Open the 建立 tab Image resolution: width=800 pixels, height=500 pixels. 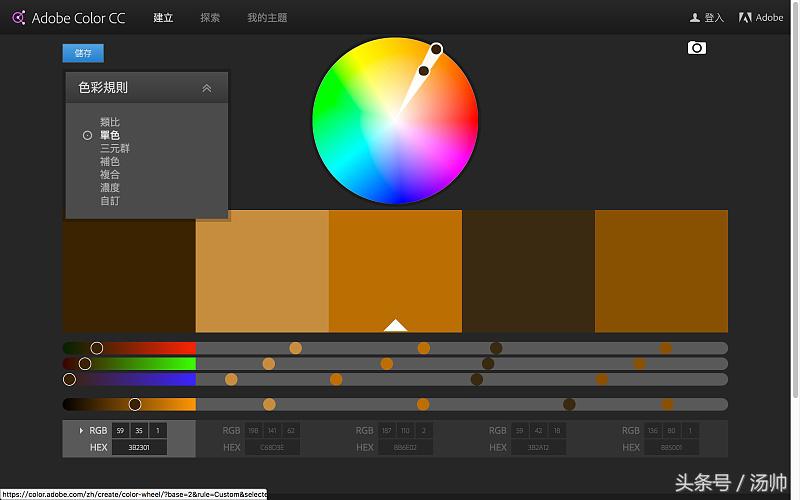[163, 18]
